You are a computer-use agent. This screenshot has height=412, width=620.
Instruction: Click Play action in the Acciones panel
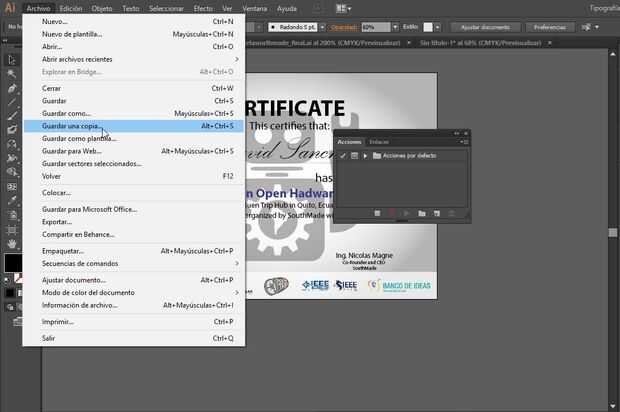click(406, 214)
